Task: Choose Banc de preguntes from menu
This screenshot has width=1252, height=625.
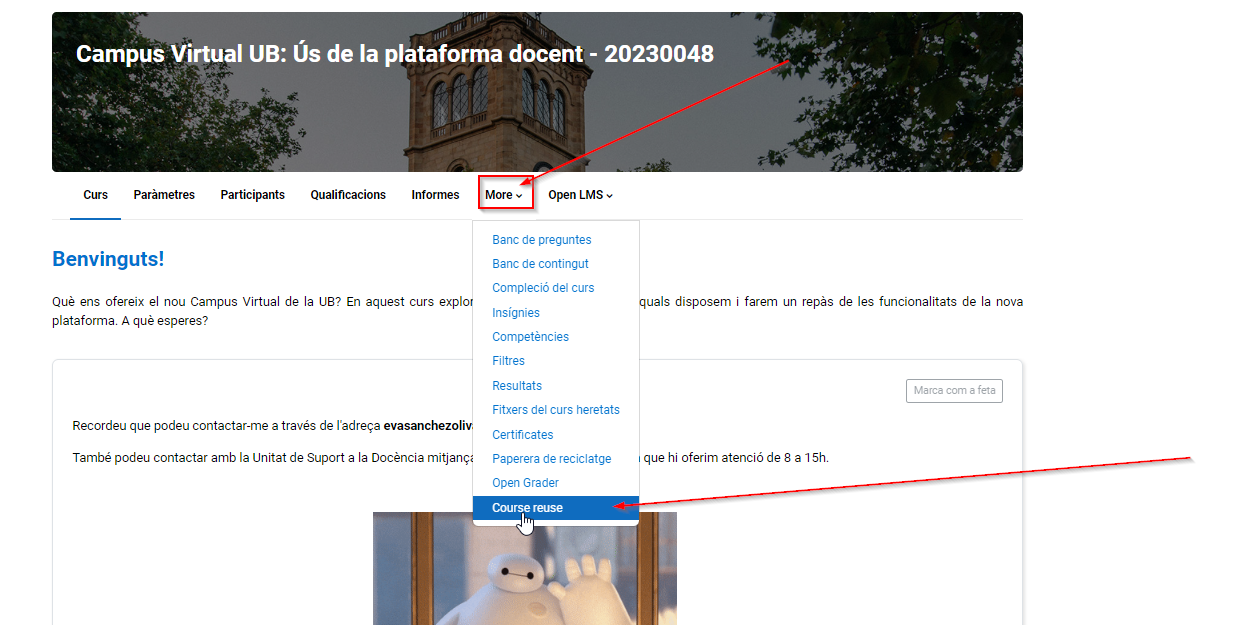Action: point(541,240)
